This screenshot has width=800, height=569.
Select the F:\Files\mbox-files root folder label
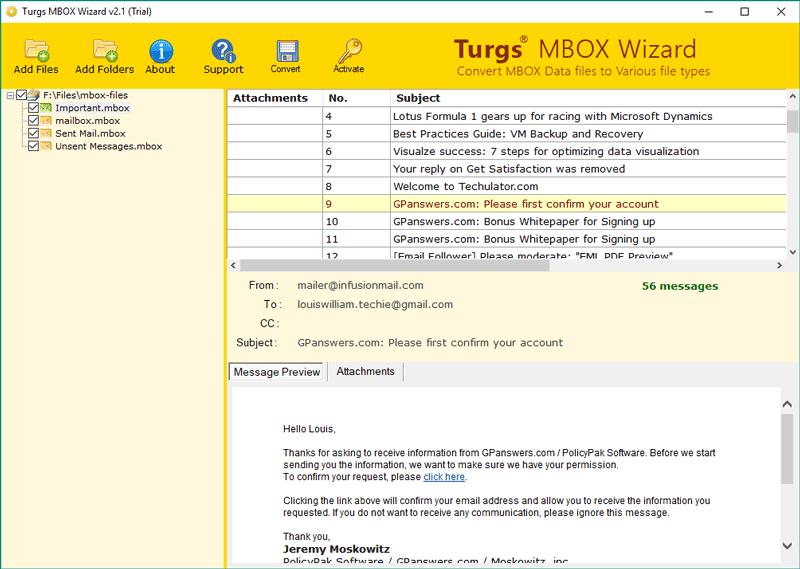pyautogui.click(x=85, y=95)
